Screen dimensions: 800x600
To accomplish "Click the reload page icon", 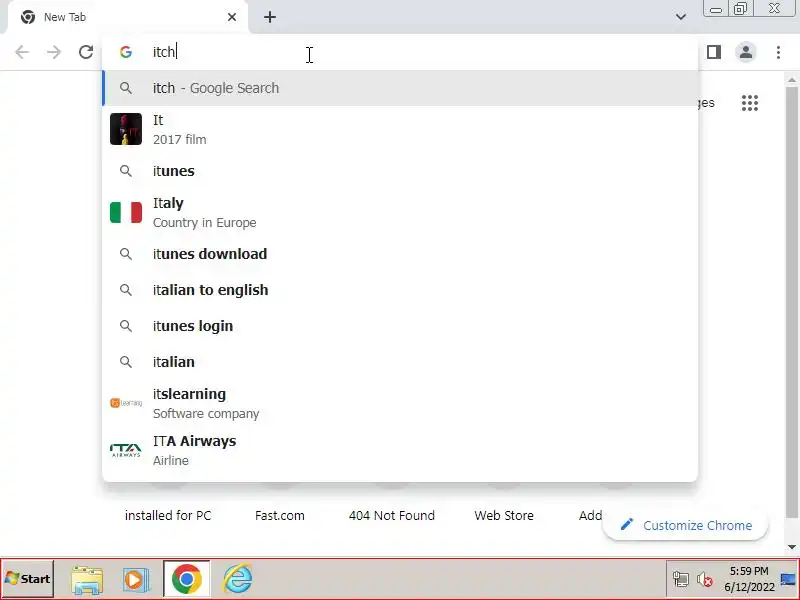I will click(x=86, y=52).
